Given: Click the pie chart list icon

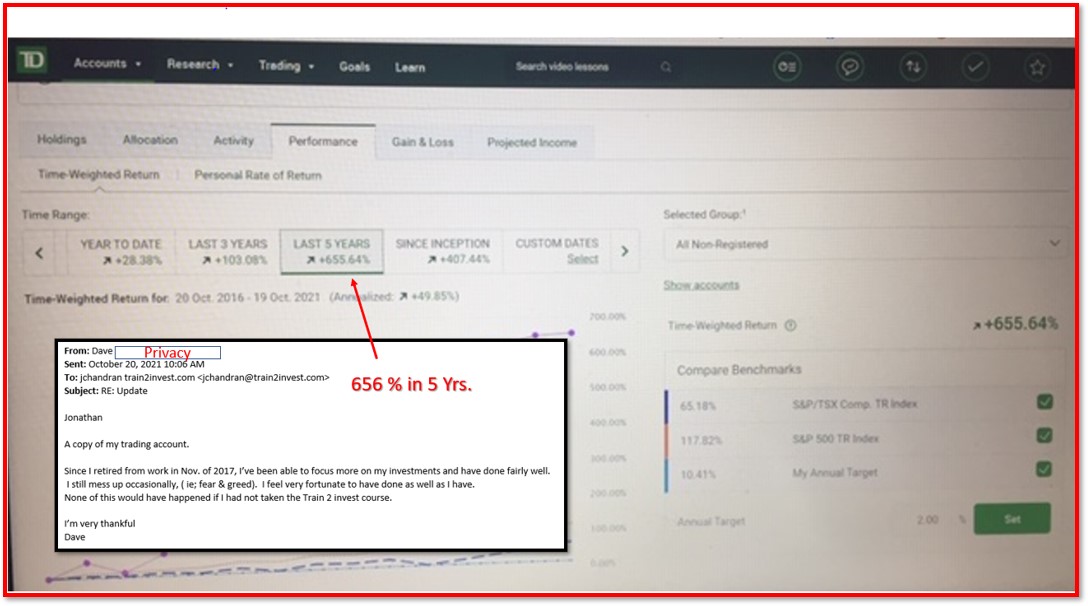Looking at the screenshot, I should click(x=788, y=67).
